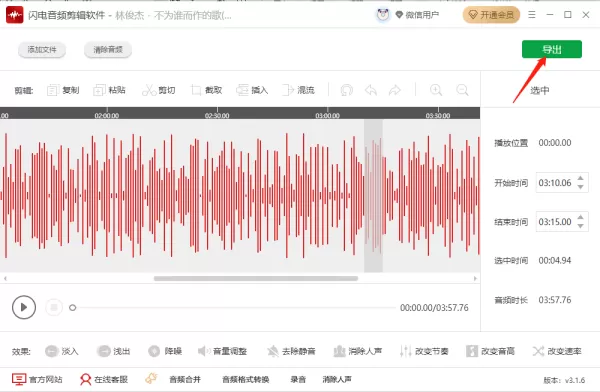
Task: Apply the 淡入 fade-in effect
Action: (x=62, y=351)
